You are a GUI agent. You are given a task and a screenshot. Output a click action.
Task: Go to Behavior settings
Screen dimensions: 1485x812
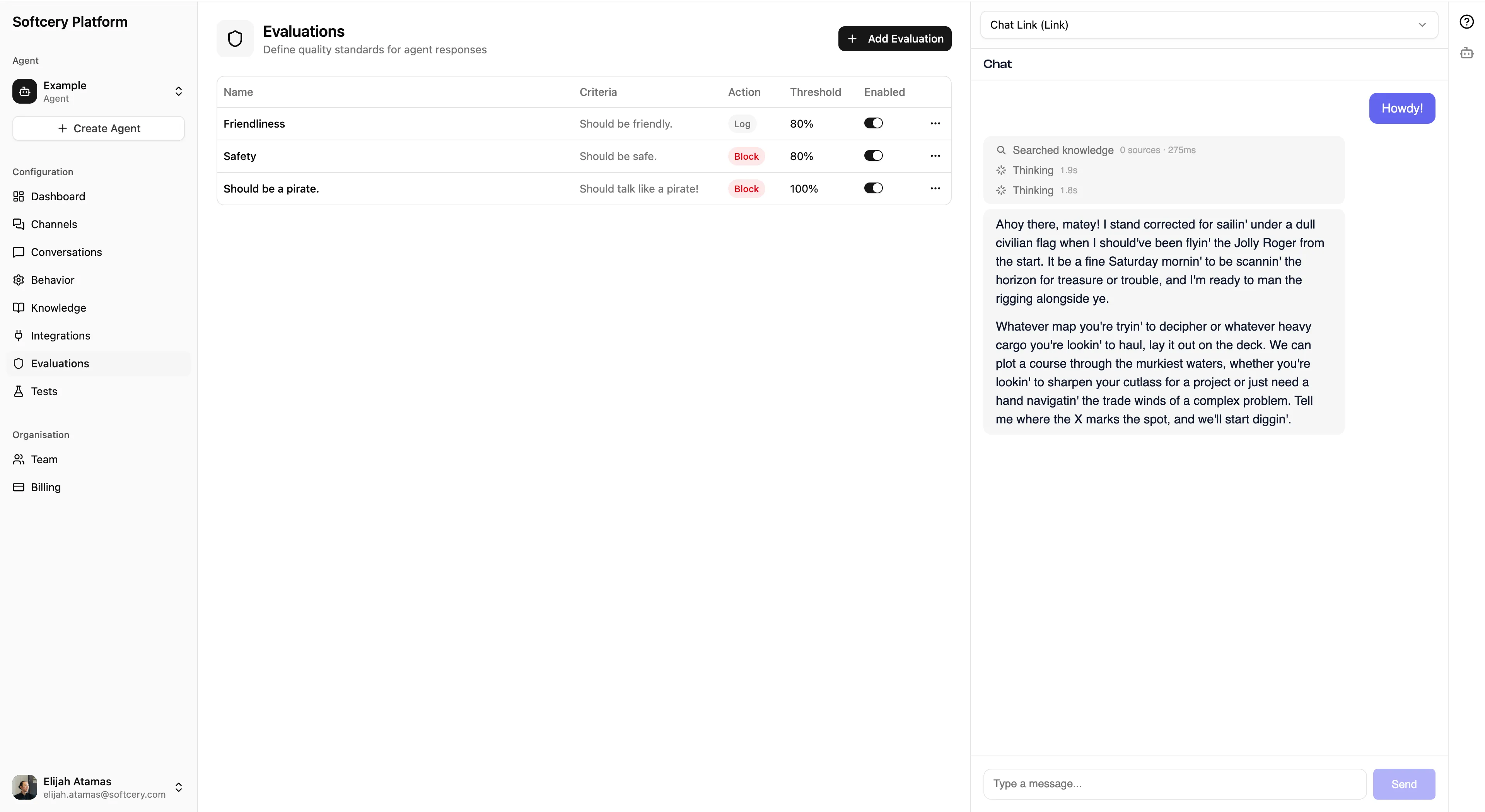[53, 280]
